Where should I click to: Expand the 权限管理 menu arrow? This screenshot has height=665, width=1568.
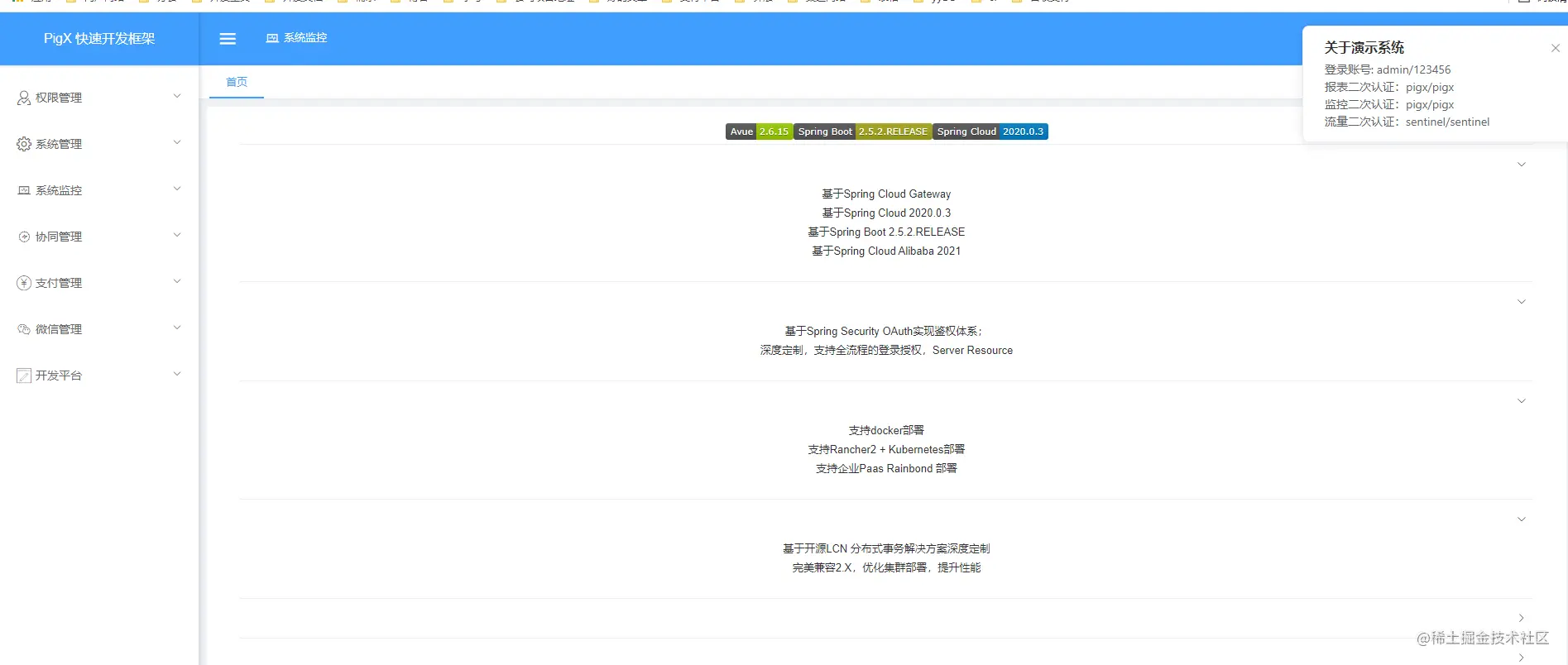177,97
